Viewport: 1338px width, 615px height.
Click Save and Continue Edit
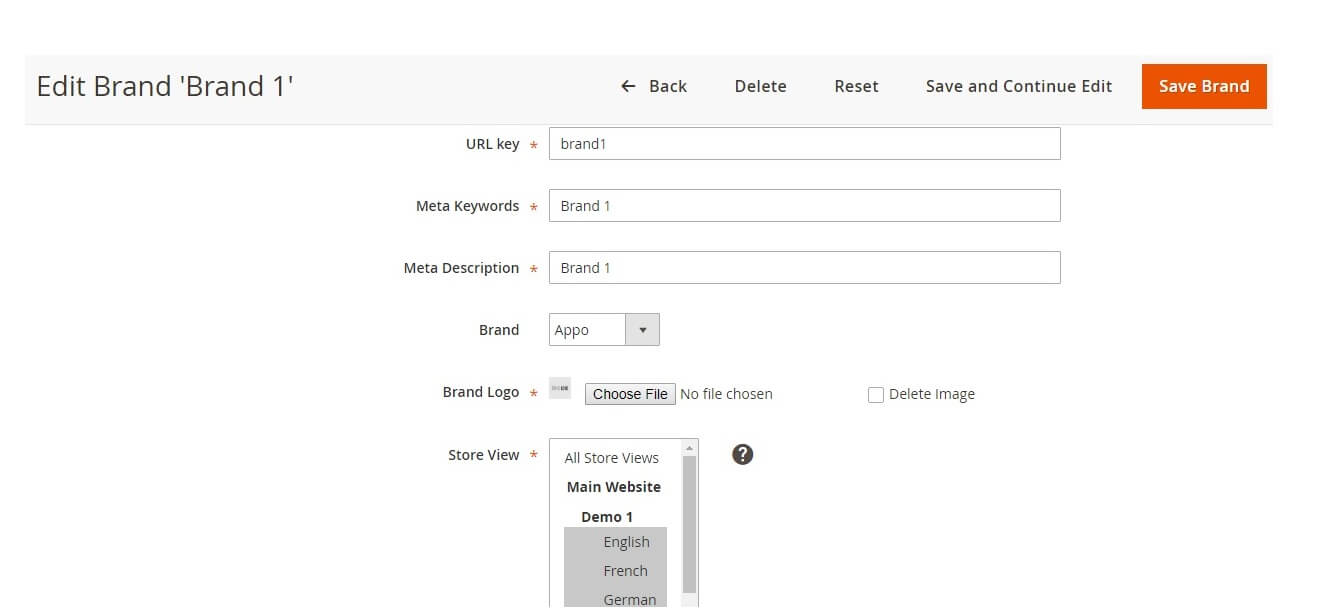coord(1018,86)
